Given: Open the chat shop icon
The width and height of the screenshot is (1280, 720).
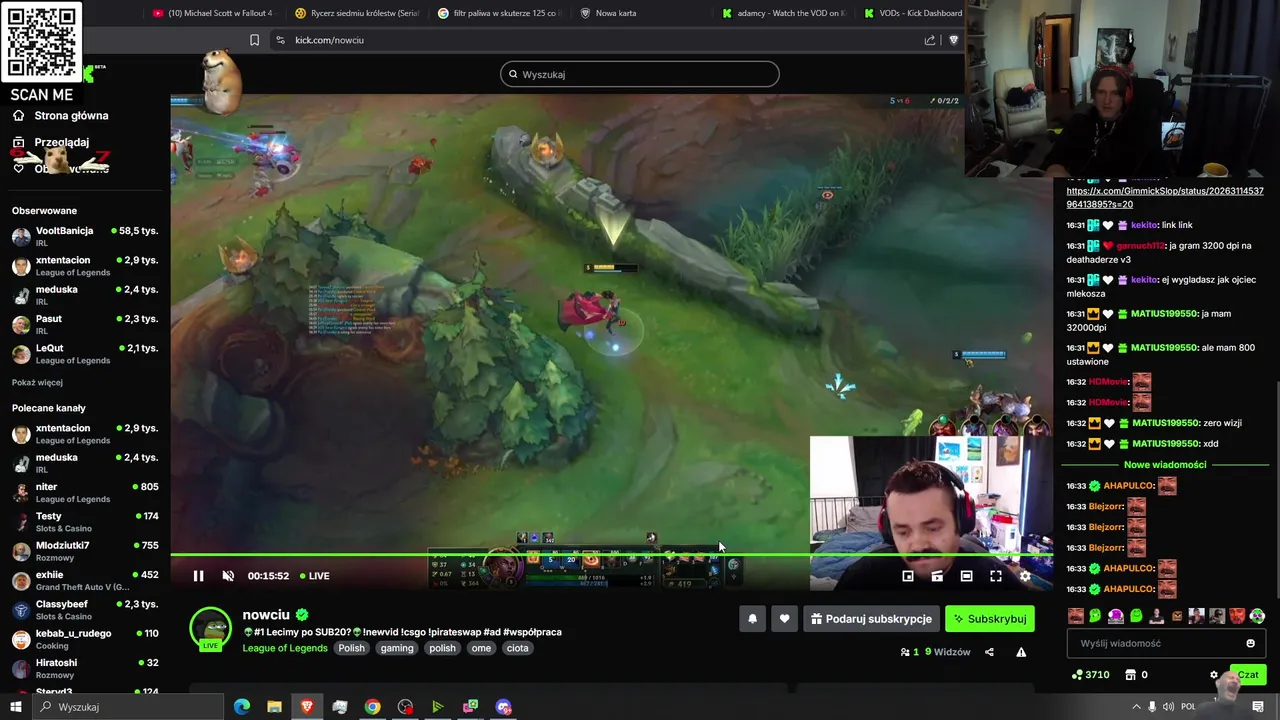Looking at the screenshot, I should point(1130,675).
